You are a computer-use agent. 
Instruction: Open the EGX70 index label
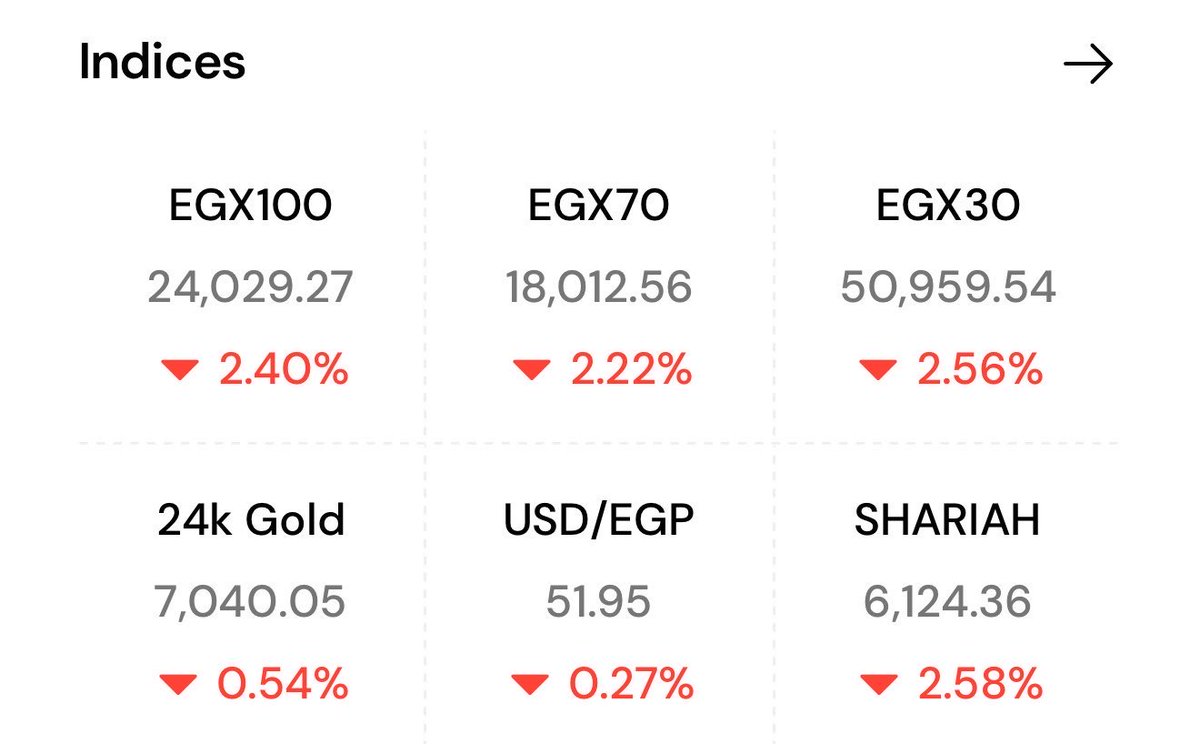pos(599,205)
